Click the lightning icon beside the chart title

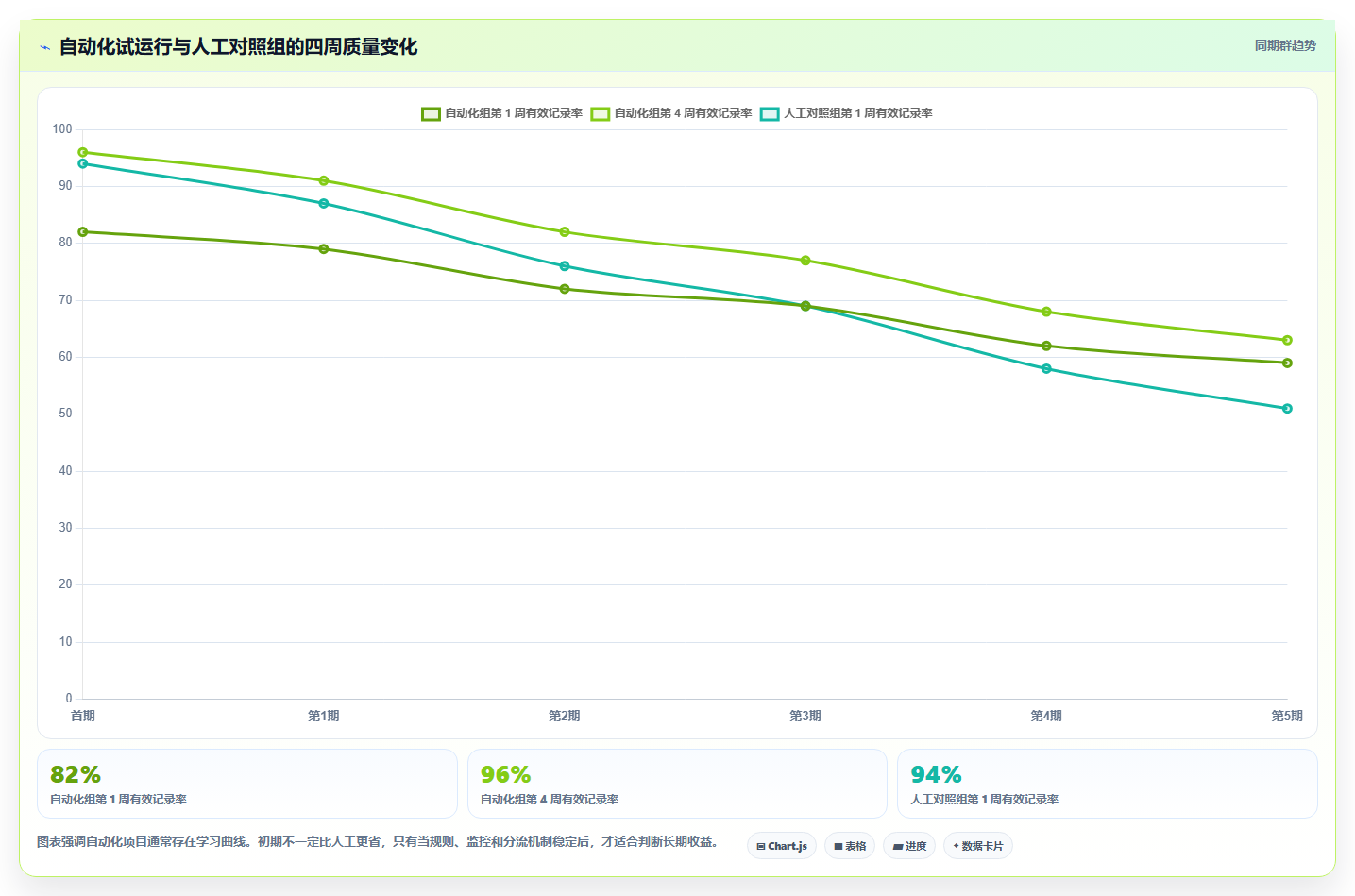[44, 47]
